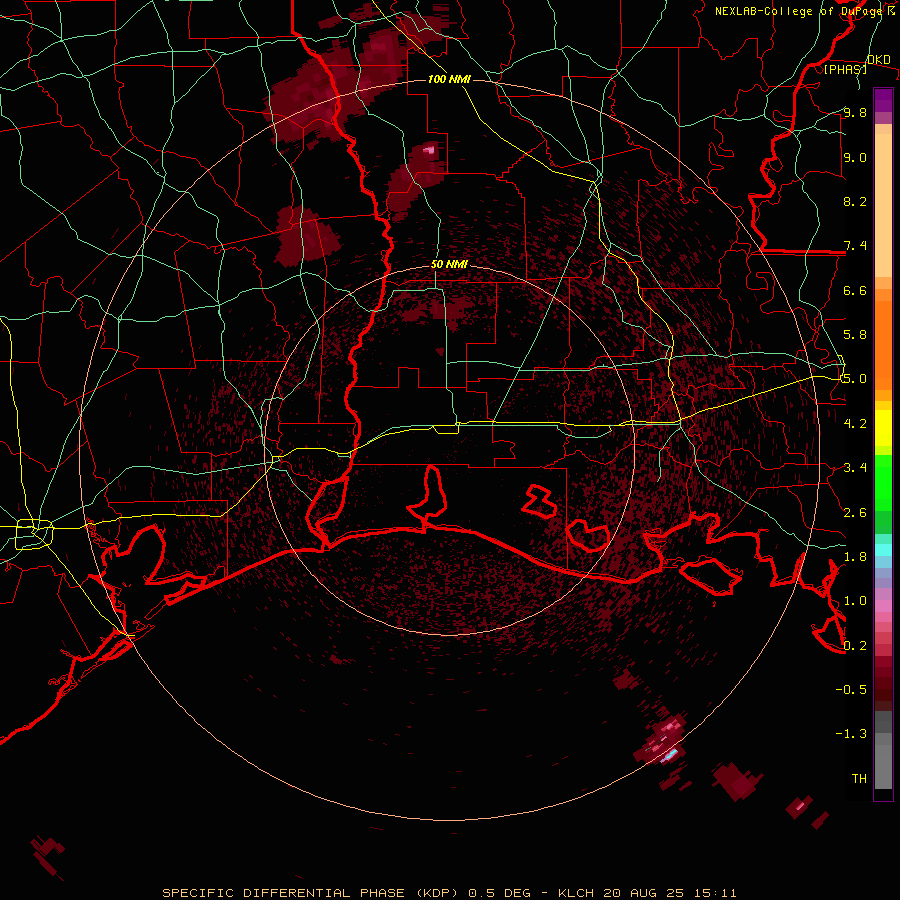900x900 pixels.
Task: Click the 9.0 value on the scale
Action: (x=855, y=157)
